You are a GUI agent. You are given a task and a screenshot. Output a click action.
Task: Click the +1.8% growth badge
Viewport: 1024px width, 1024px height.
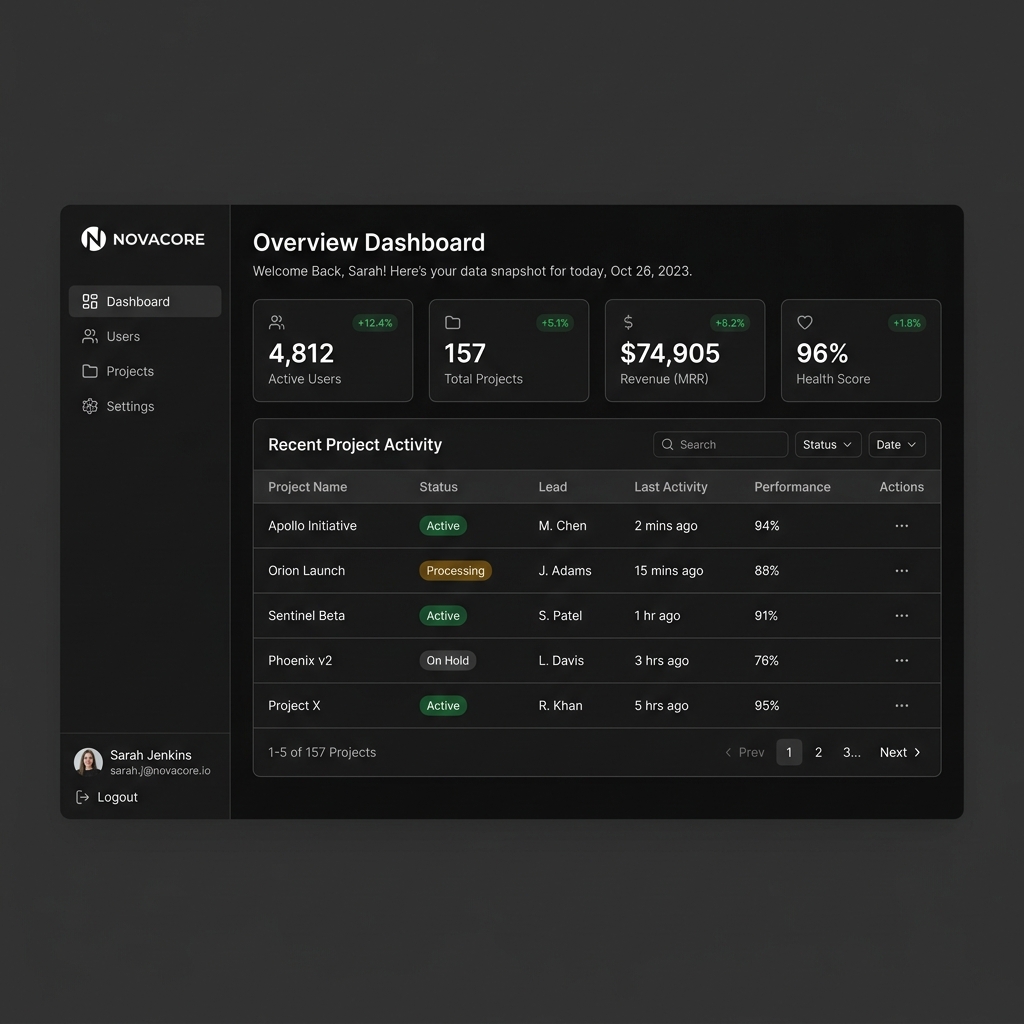click(907, 323)
